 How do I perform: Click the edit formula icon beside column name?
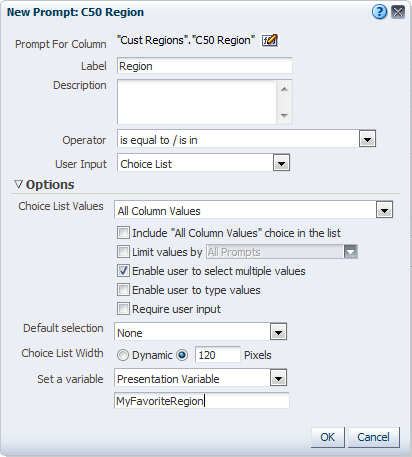pyautogui.click(x=269, y=40)
